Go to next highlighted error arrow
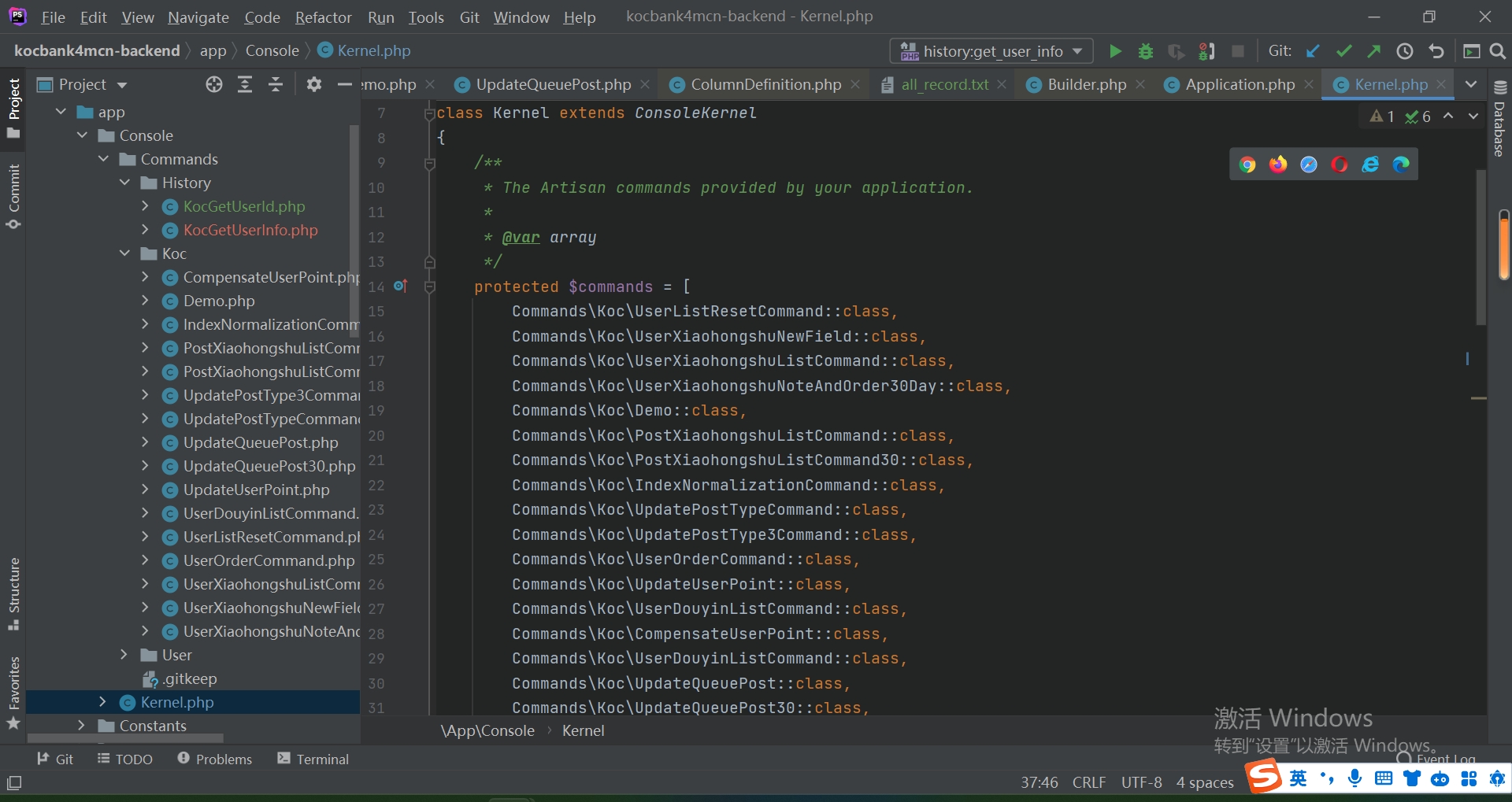Viewport: 1512px width, 802px height. [1473, 116]
